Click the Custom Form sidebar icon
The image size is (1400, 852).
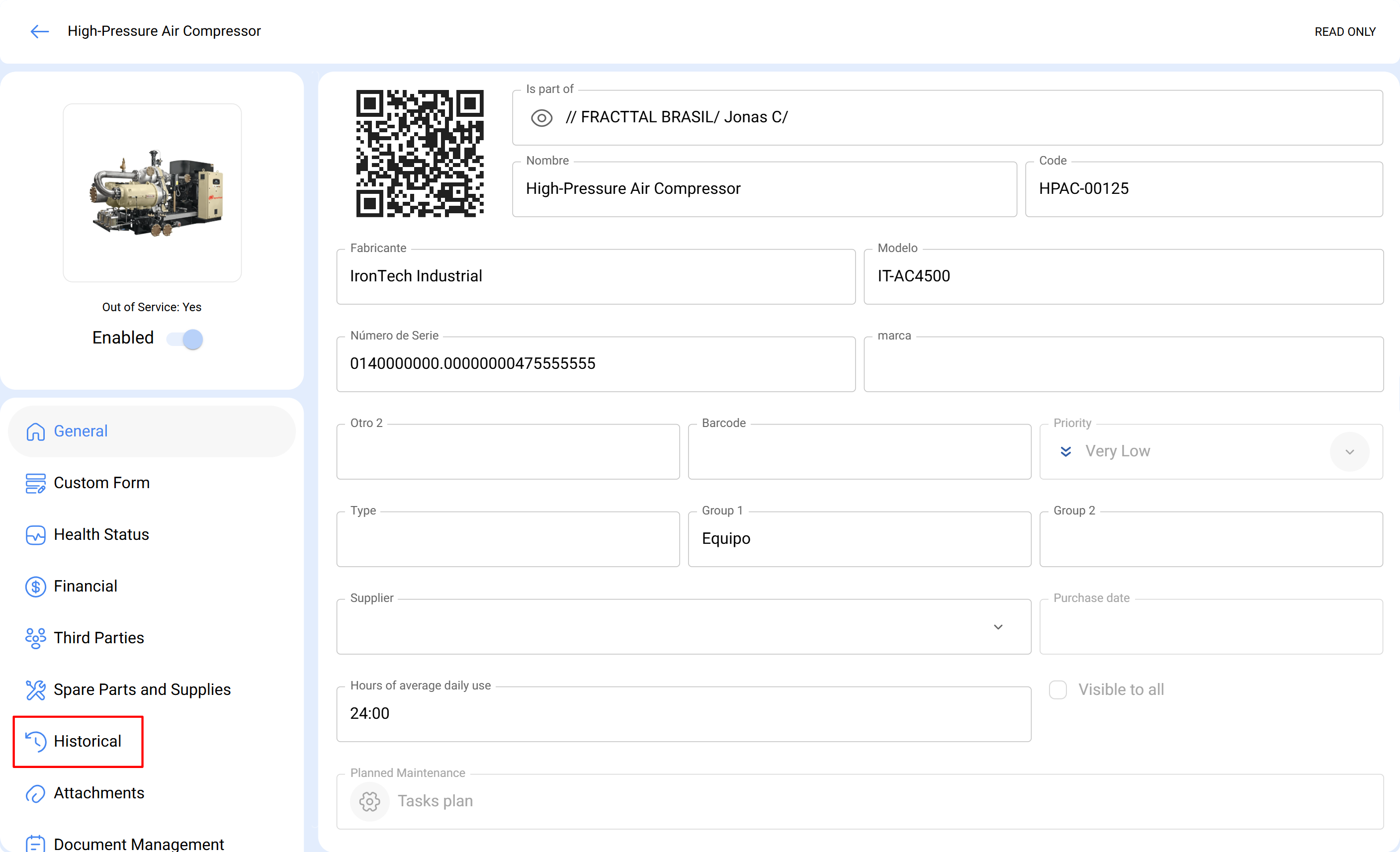(35, 483)
